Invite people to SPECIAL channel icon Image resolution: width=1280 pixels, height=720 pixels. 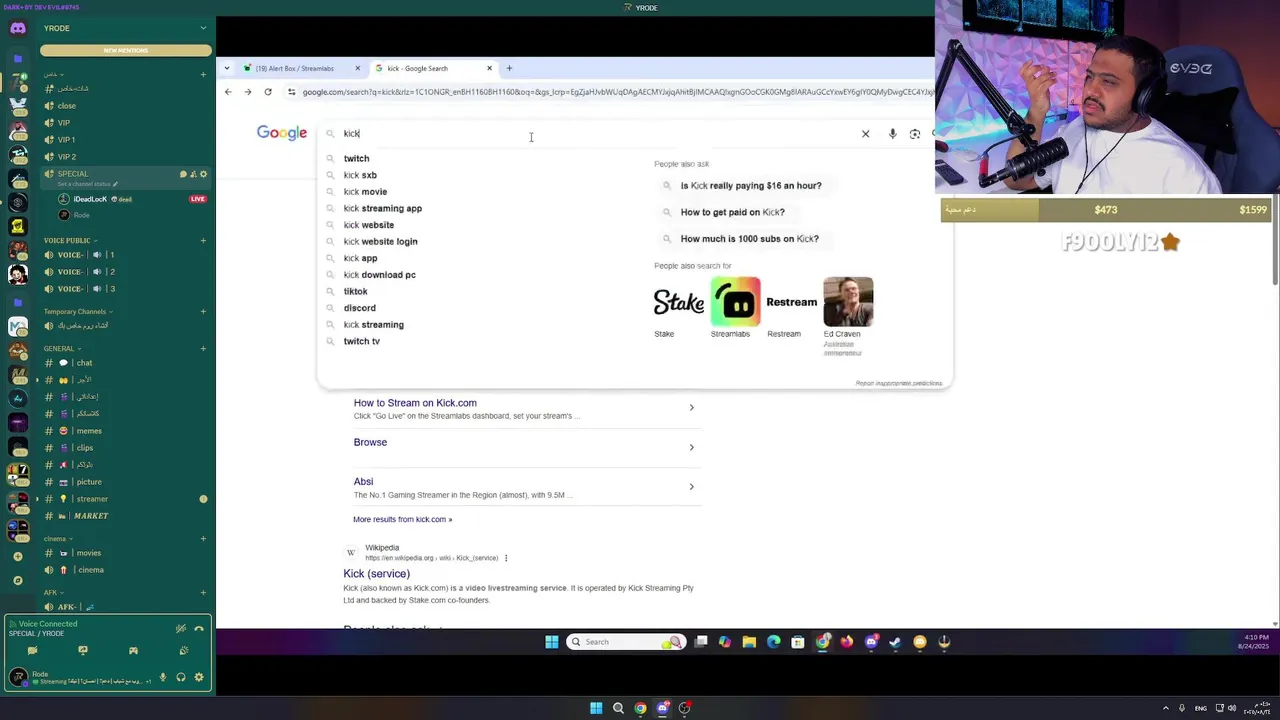[193, 174]
